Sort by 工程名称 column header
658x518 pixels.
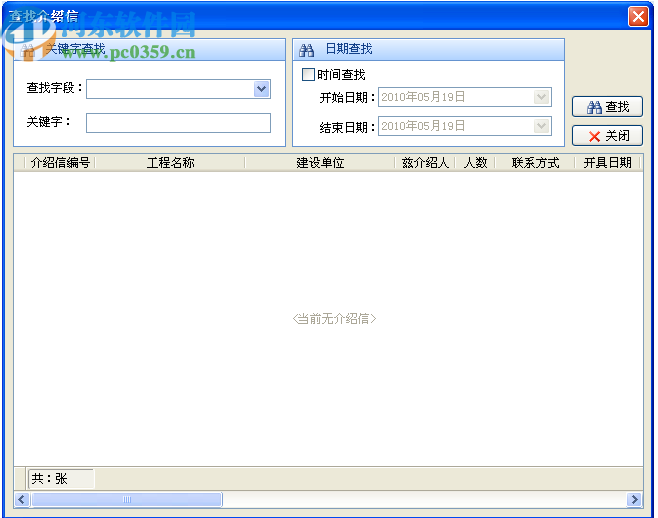tap(170, 162)
